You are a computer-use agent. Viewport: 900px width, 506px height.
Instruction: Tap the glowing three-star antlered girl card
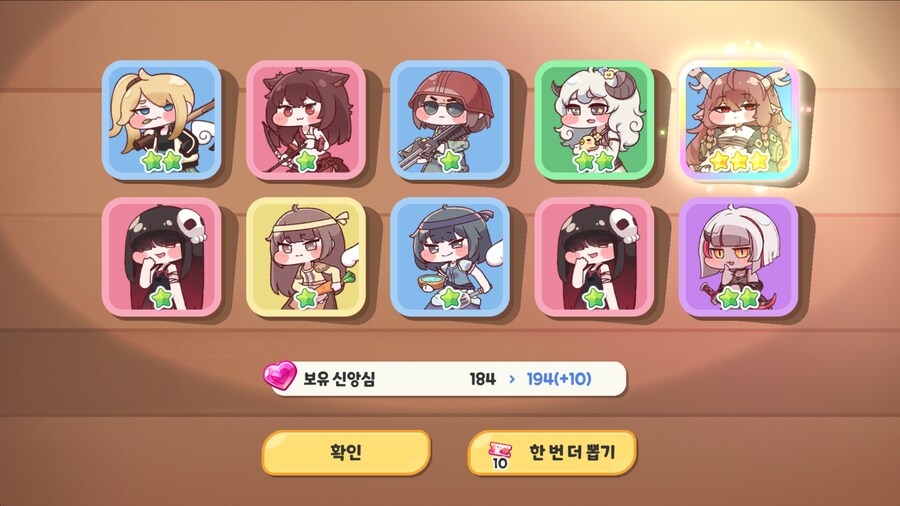739,120
